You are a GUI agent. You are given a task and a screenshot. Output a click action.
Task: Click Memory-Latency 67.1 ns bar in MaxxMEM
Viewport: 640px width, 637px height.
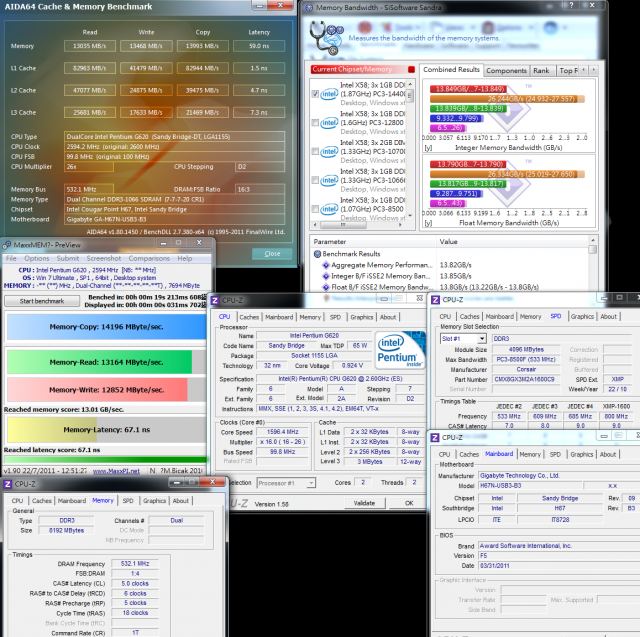(107, 430)
